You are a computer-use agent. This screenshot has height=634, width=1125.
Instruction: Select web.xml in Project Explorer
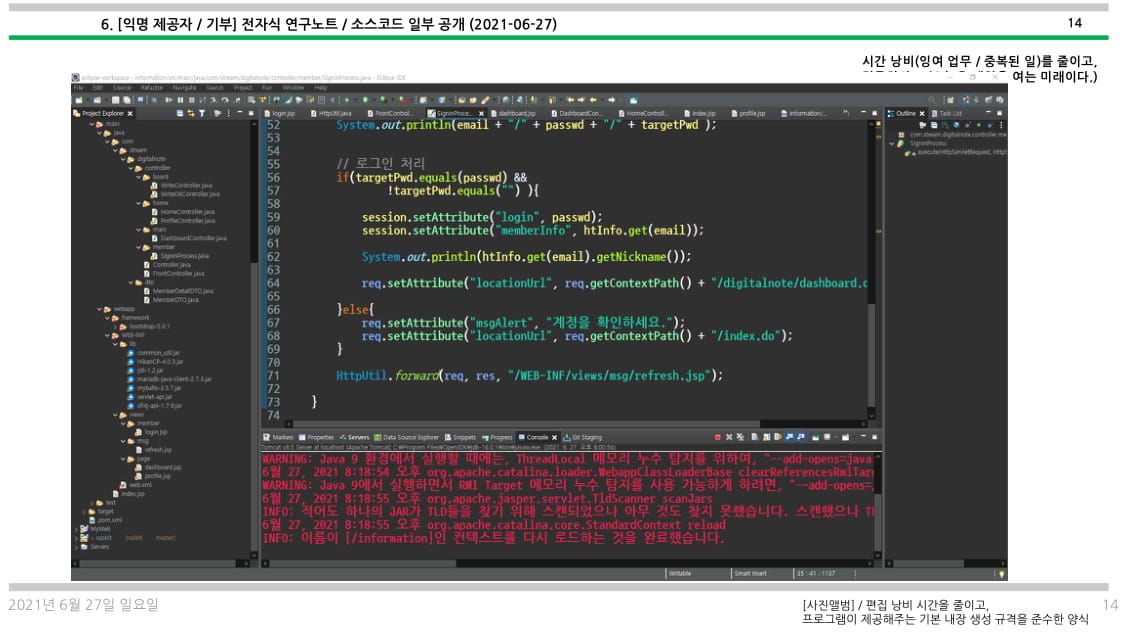click(x=136, y=485)
